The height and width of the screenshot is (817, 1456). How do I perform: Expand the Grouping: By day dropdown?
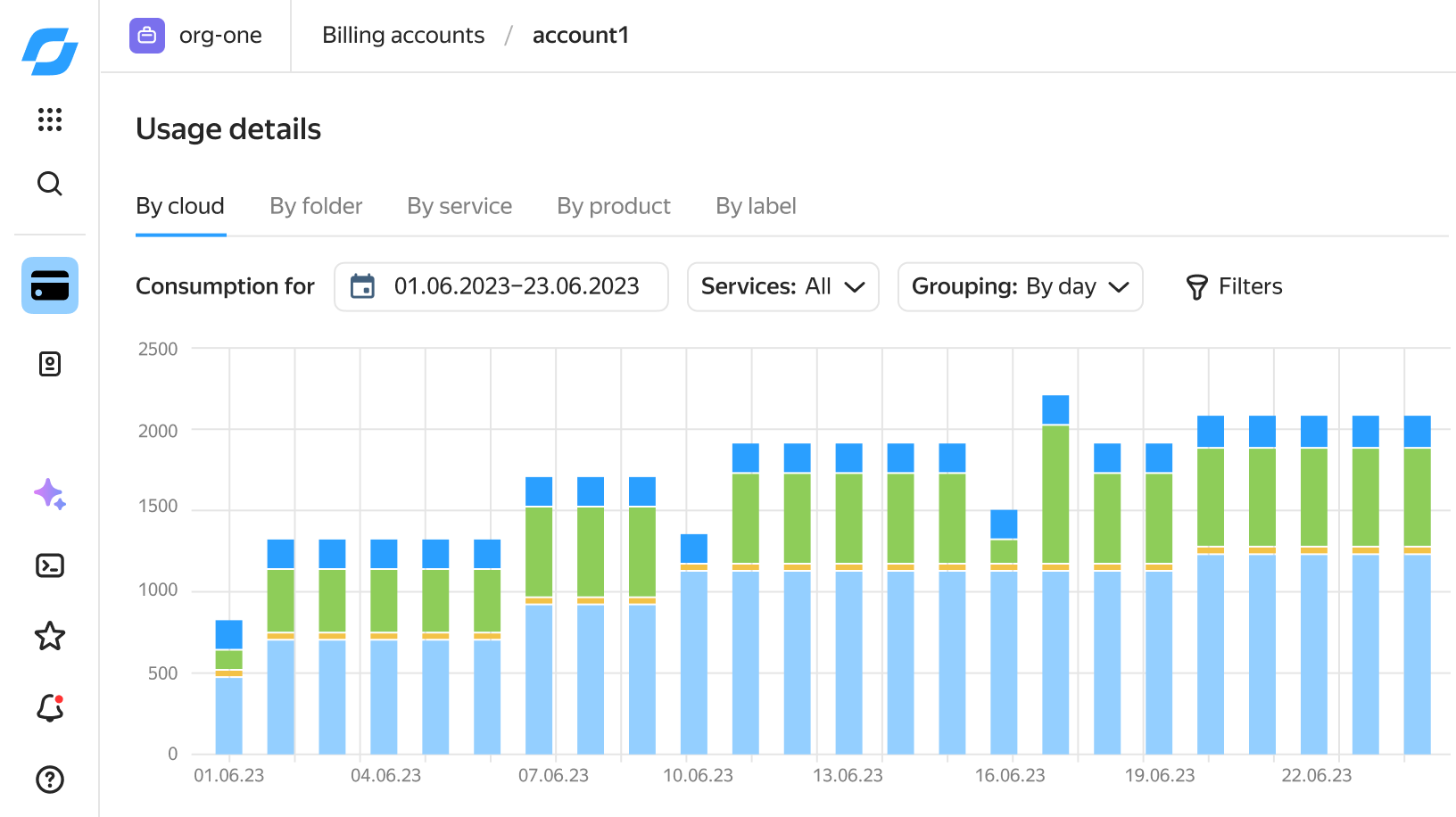1021,286
